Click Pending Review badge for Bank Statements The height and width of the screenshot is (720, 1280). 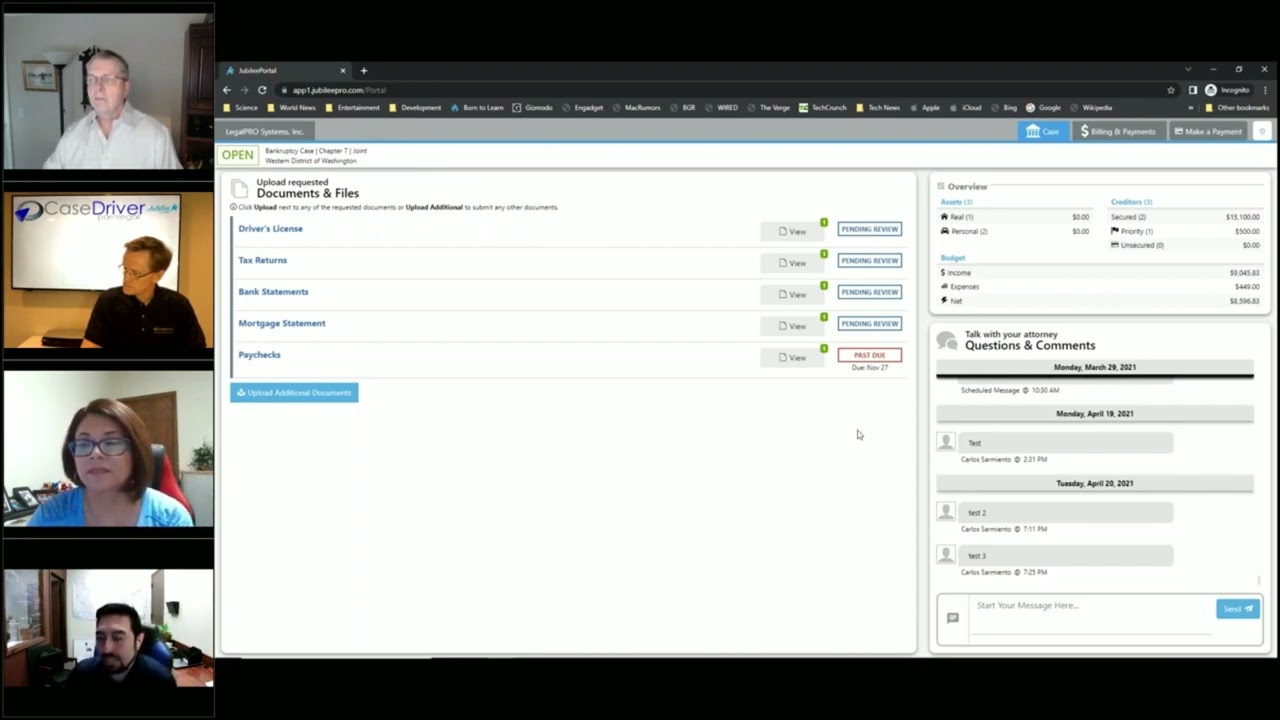tap(869, 292)
